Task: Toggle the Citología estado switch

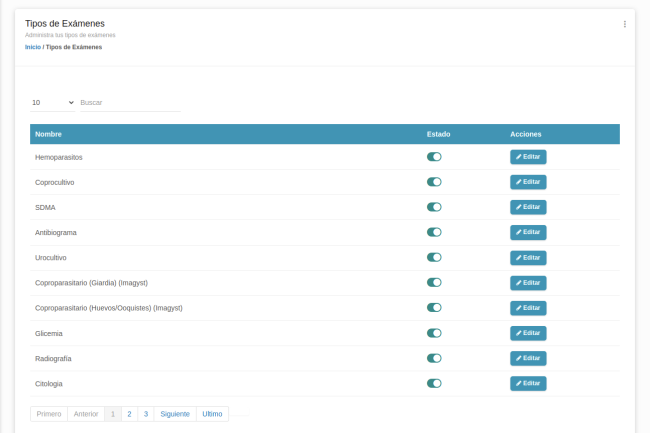Action: pyautogui.click(x=434, y=383)
